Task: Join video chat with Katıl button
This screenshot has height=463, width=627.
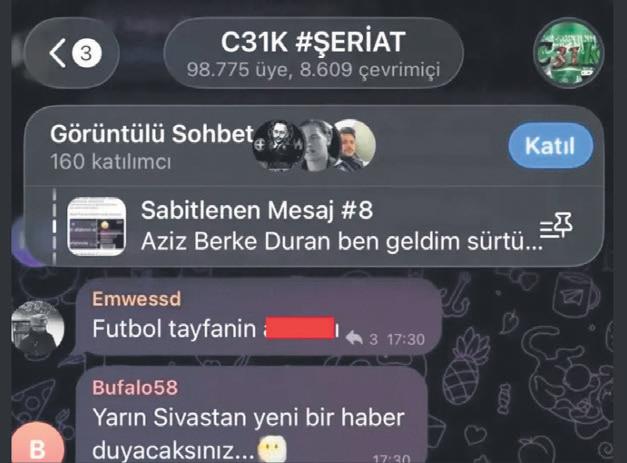Action: [x=550, y=146]
